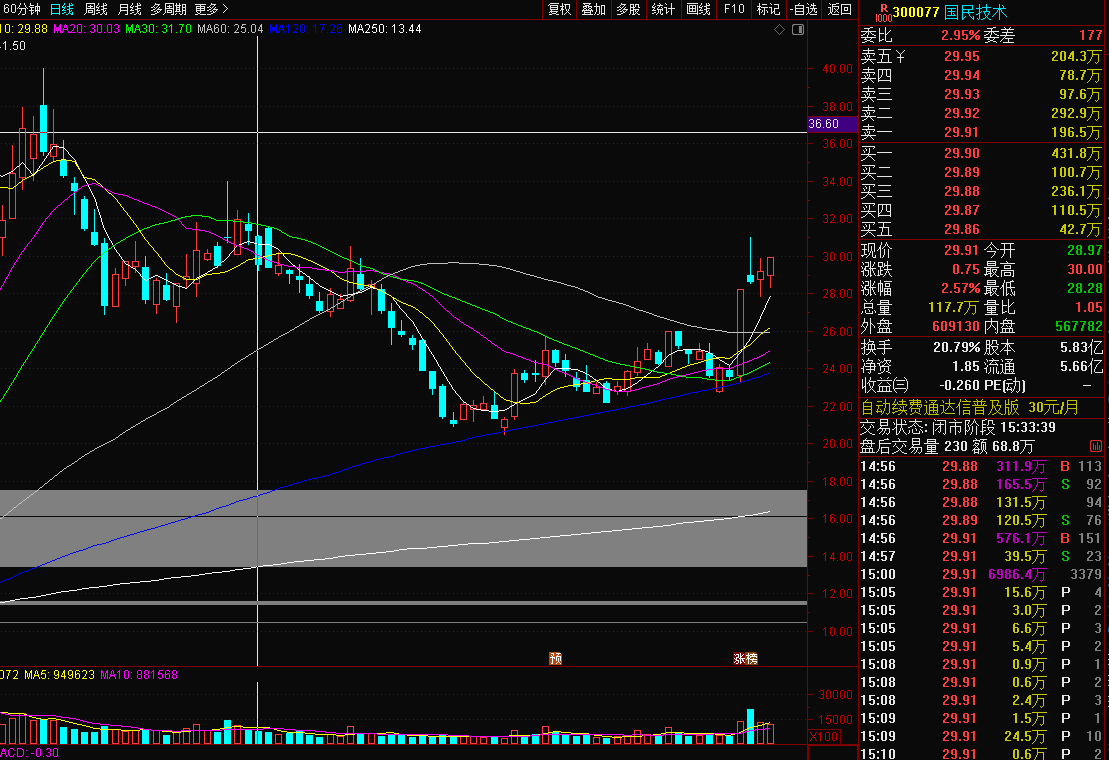Viewport: 1109px width, 760px height.
Task: Click the 现价 29.91 field
Action: (919, 250)
